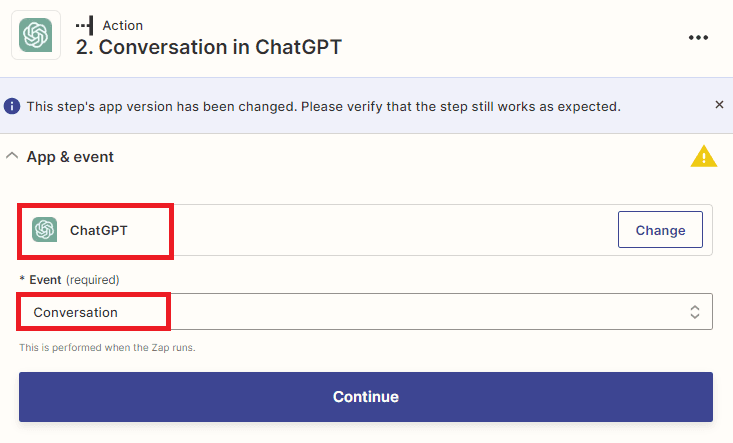Click the ChatGPT app name text

coord(99,230)
